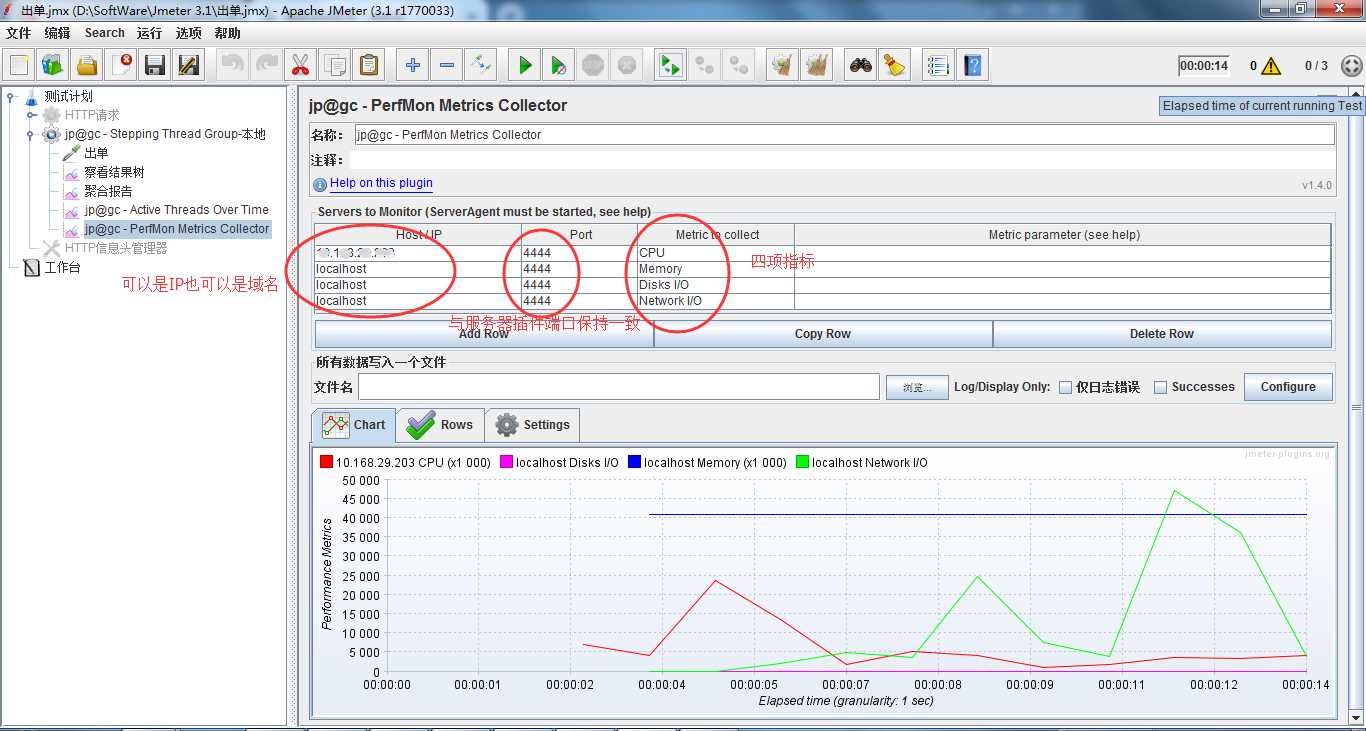
Task: Click the 文件名 filename input field
Action: pyautogui.click(x=619, y=387)
